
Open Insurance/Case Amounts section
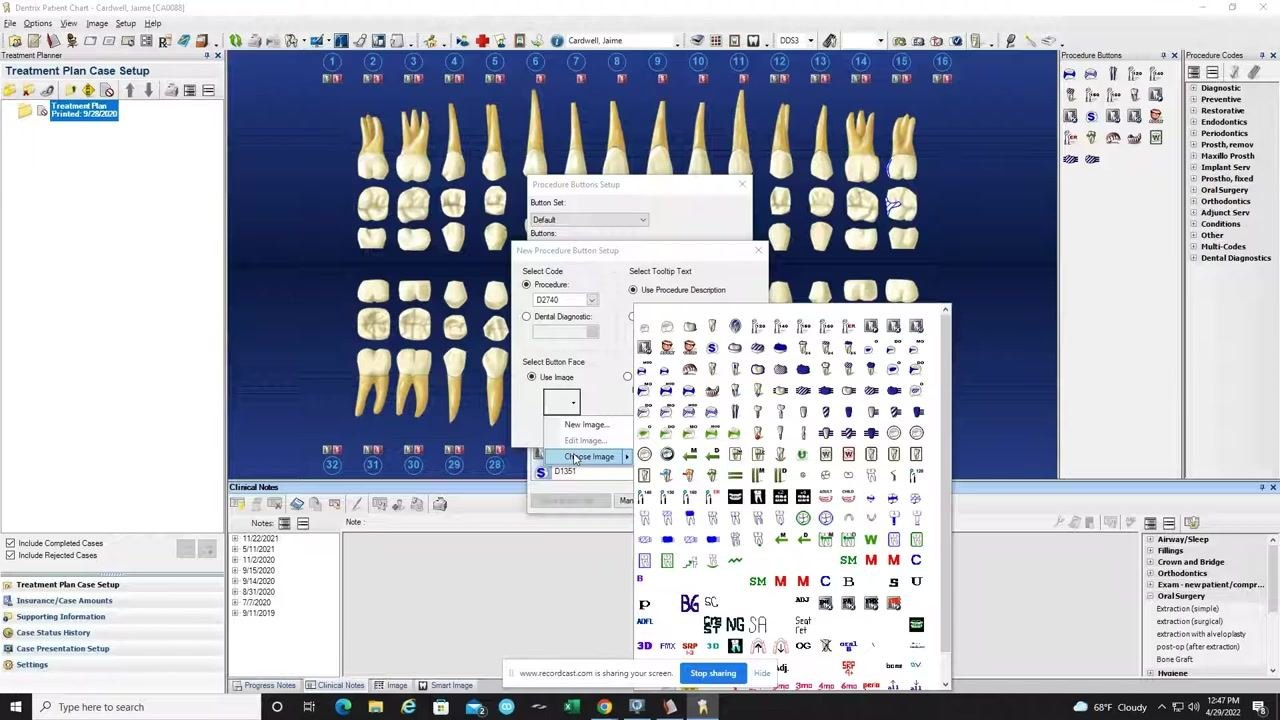coord(64,601)
